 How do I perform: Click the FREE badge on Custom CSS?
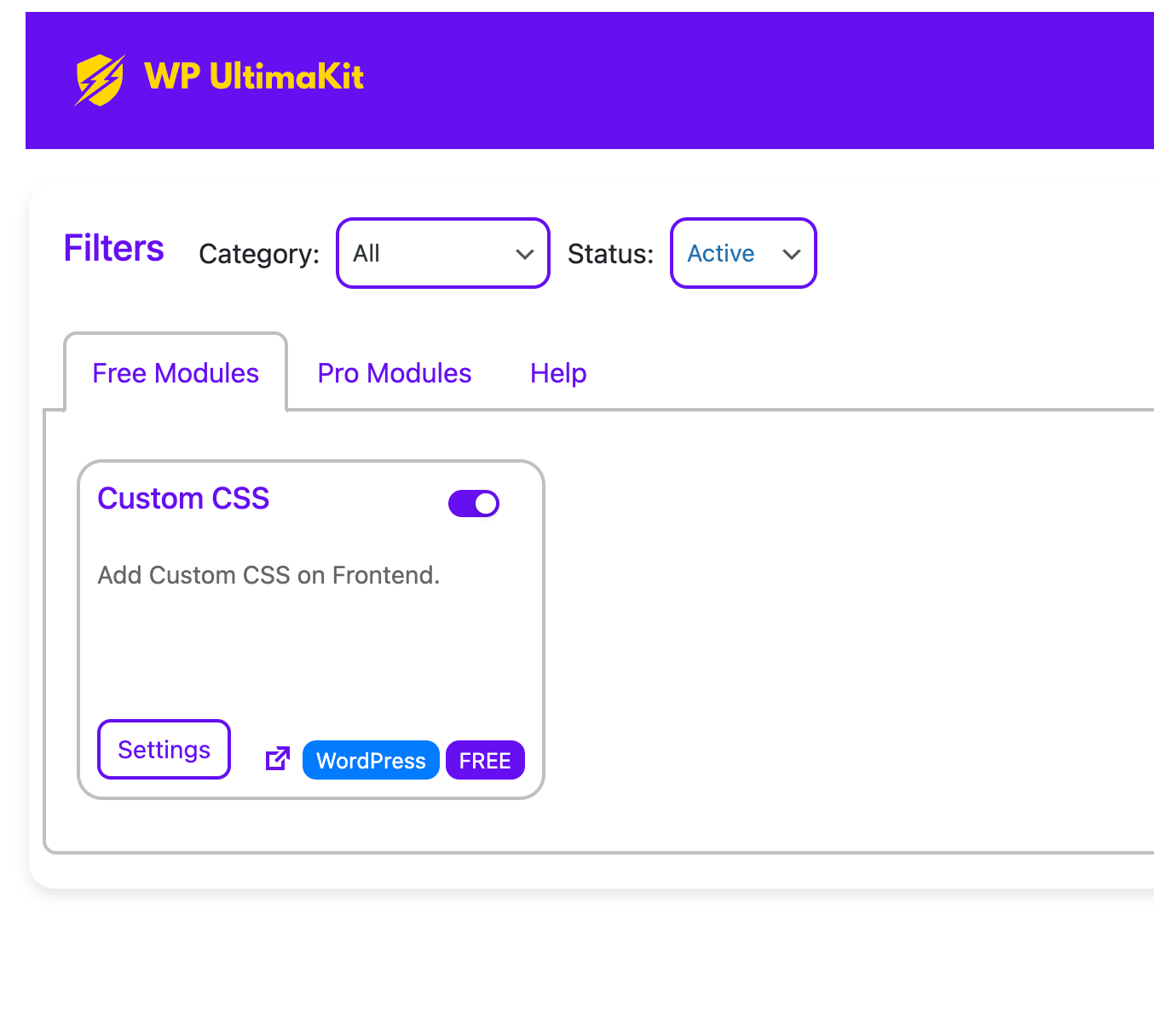[x=485, y=760]
